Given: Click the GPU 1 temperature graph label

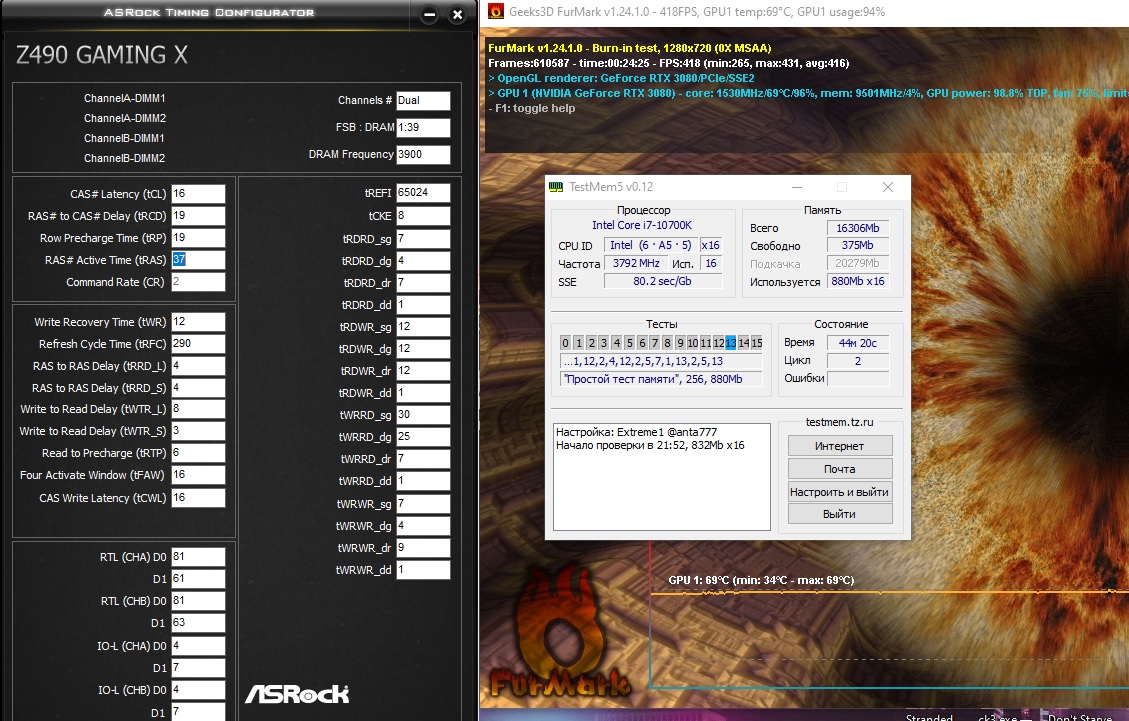Looking at the screenshot, I should [761, 580].
